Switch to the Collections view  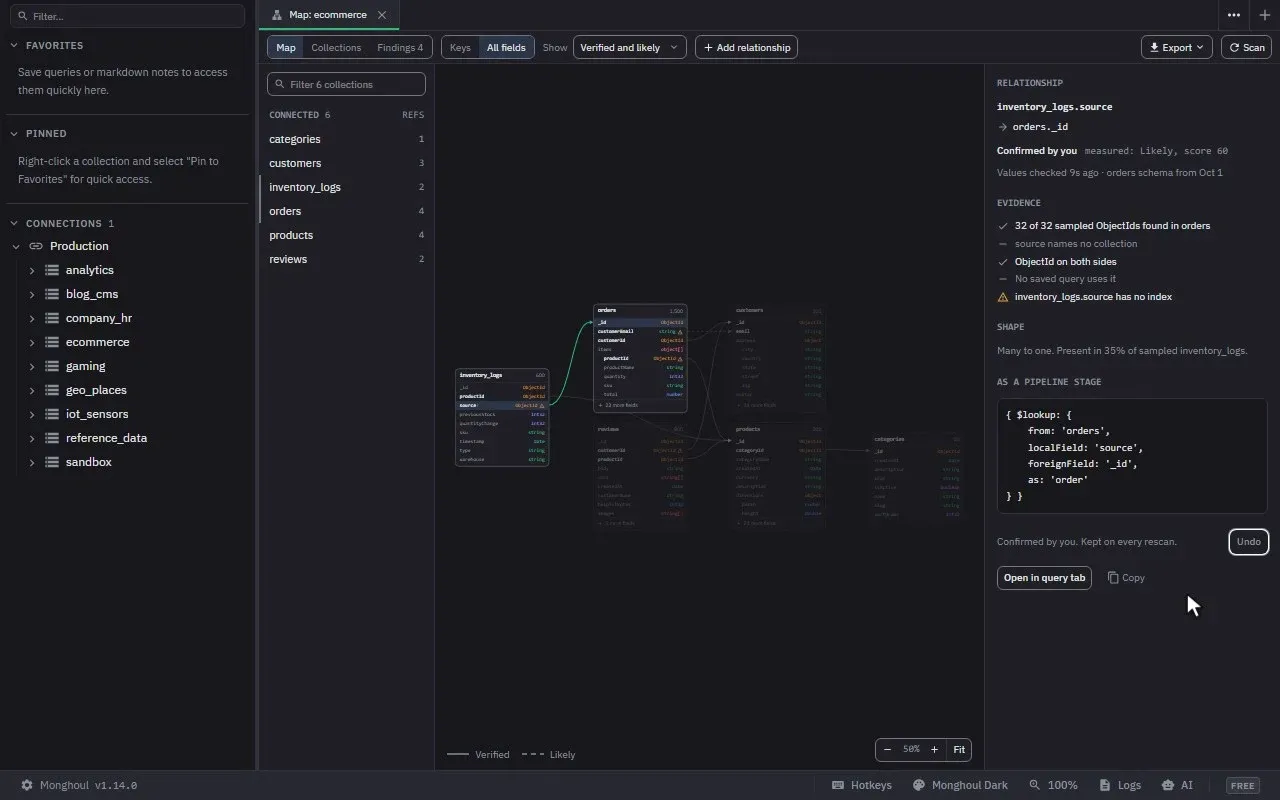click(x=336, y=47)
